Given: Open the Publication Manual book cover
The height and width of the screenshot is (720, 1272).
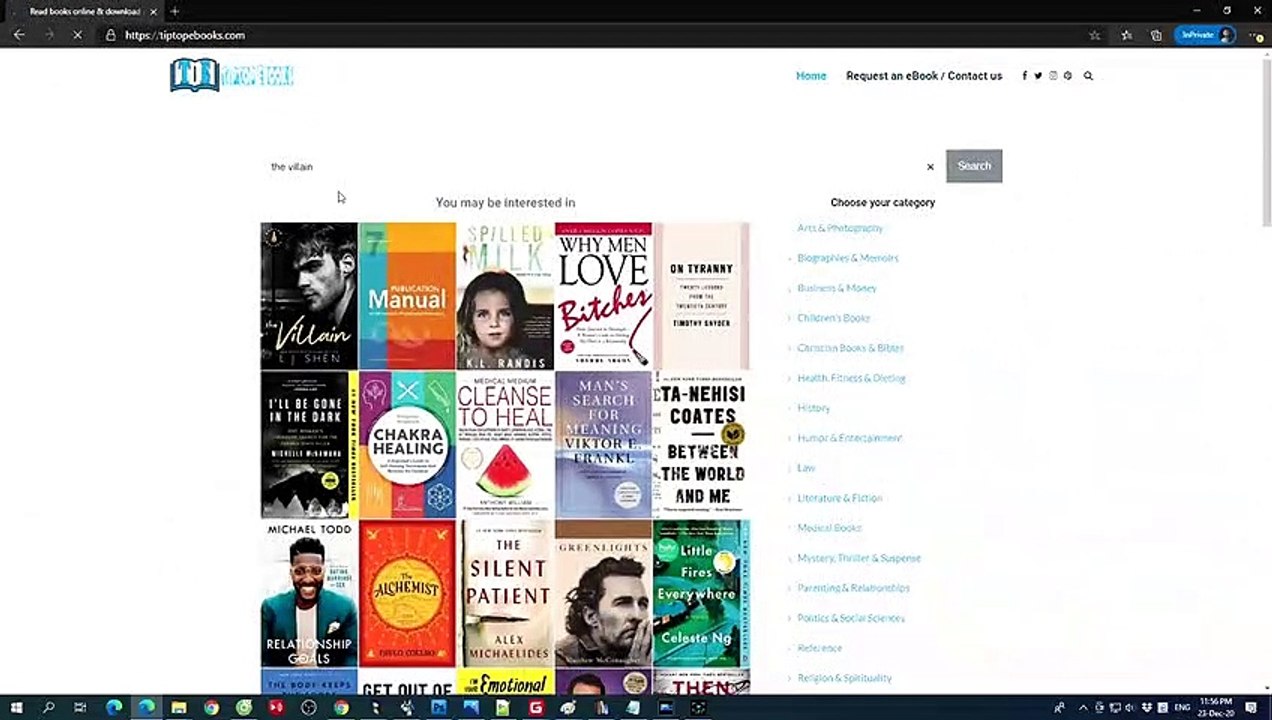Looking at the screenshot, I should click(407, 296).
